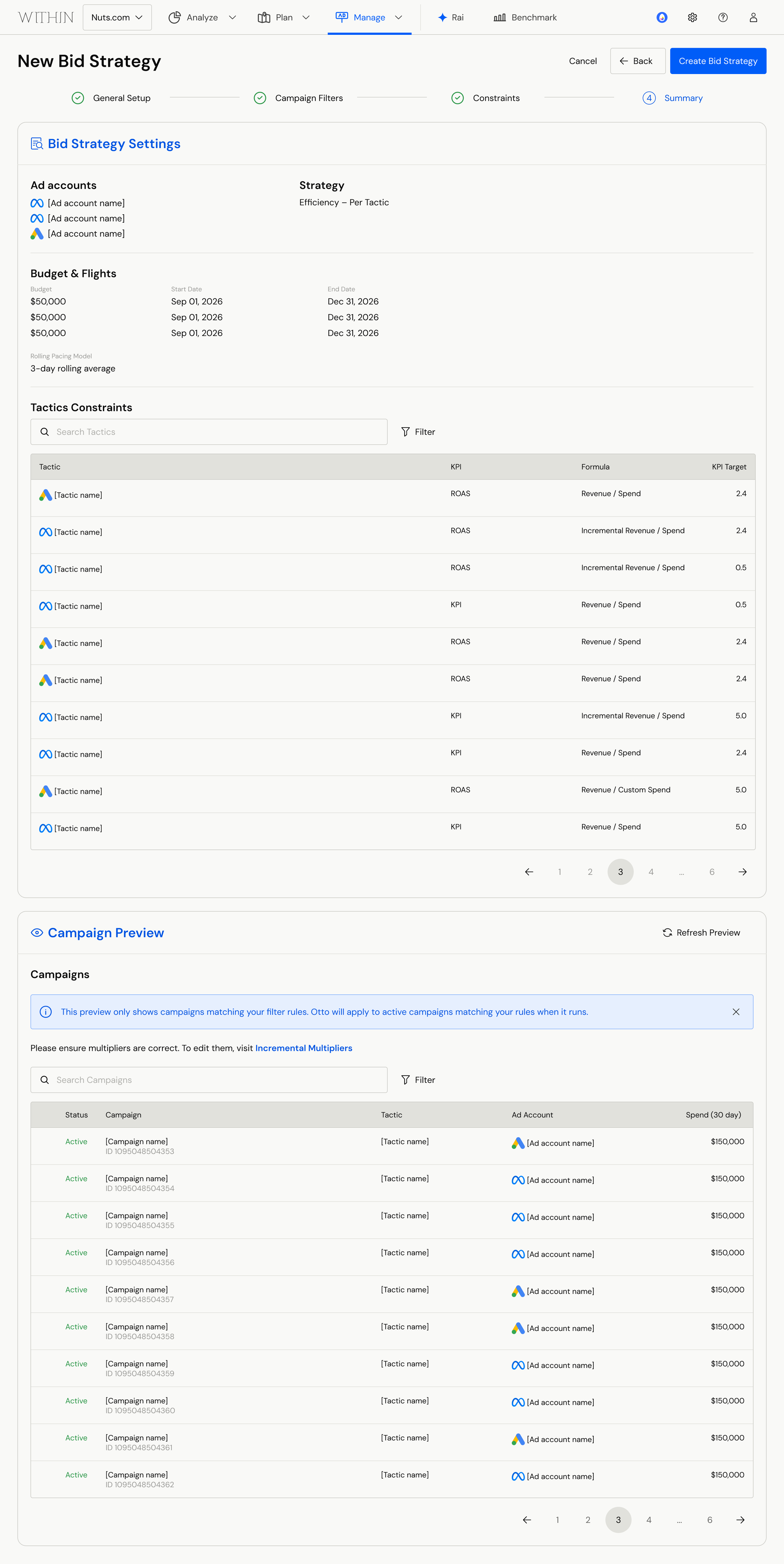Go to previous page of Campaigns table
Screen dimensions: 784x1564
click(527, 1520)
